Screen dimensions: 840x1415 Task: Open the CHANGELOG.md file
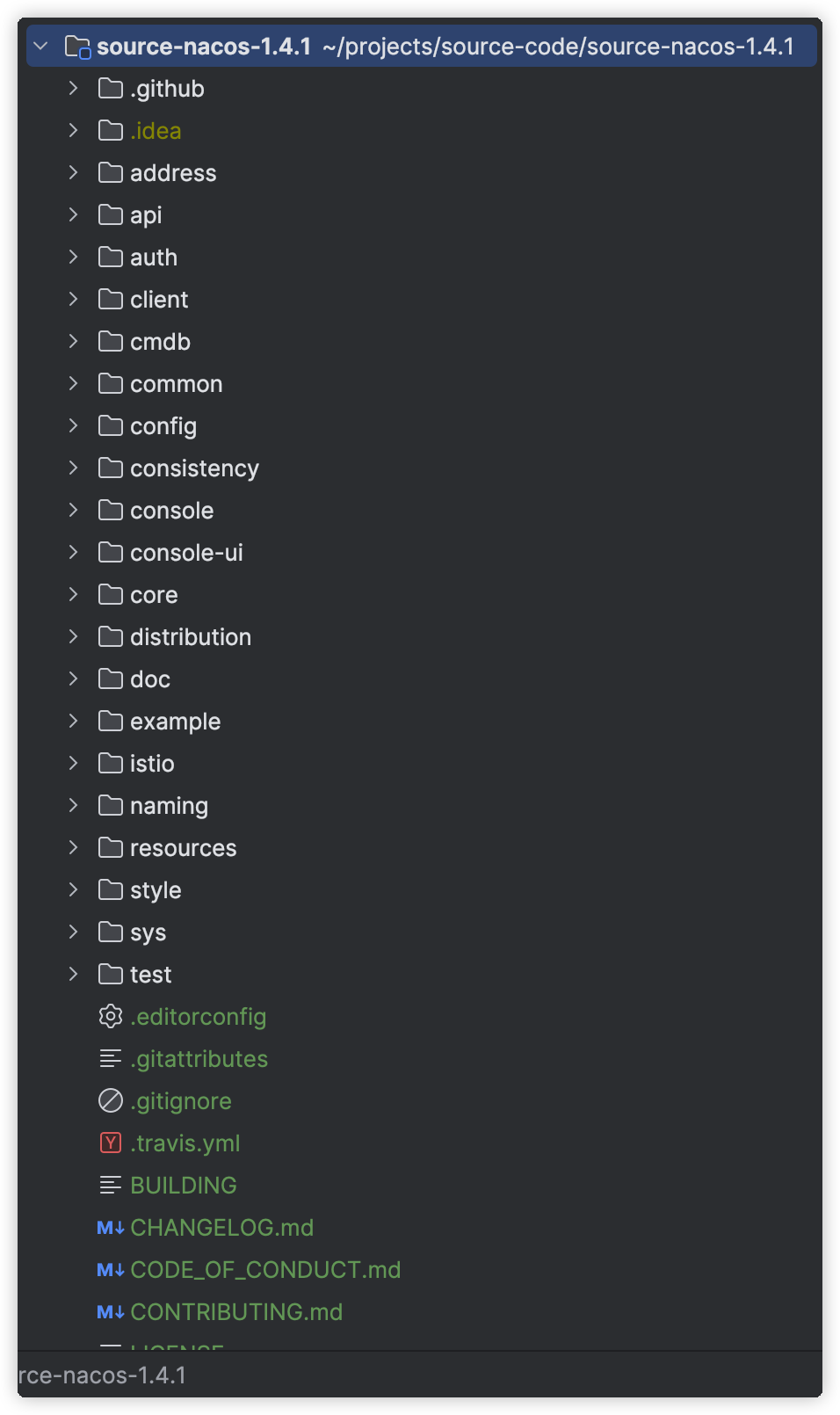[x=221, y=1227]
